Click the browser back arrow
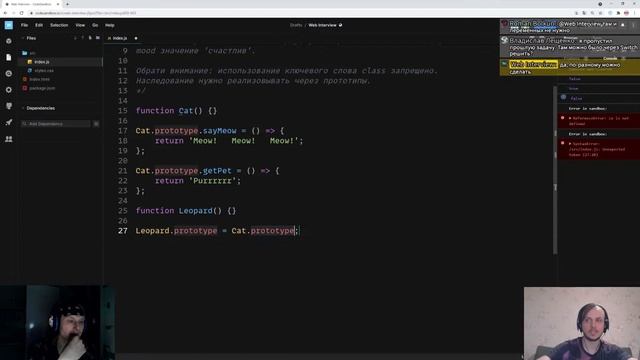Viewport: 640px width, 360px height. (5, 13)
